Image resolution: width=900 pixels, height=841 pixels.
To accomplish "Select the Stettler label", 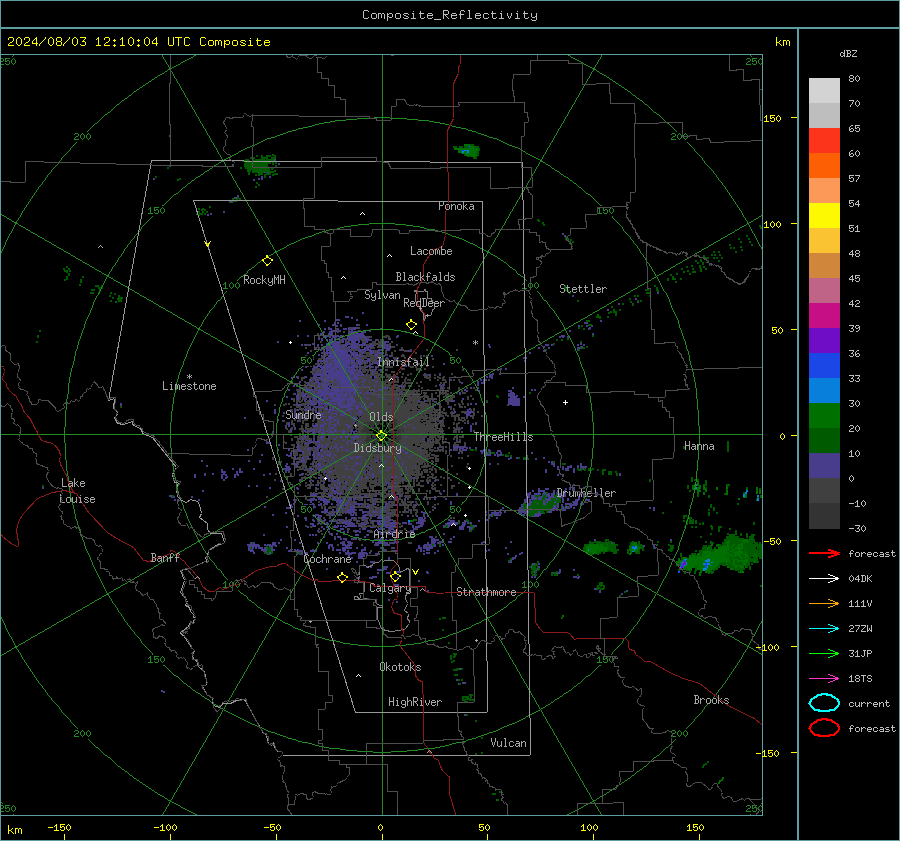I will tap(583, 289).
